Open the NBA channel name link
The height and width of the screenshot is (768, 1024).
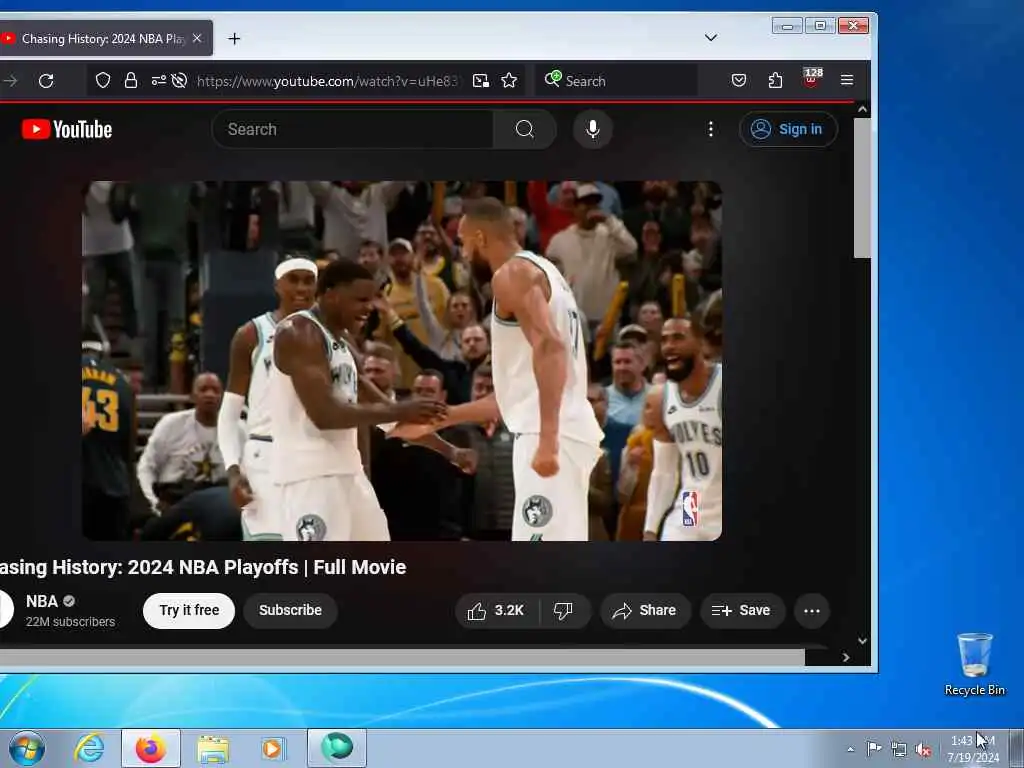click(42, 601)
